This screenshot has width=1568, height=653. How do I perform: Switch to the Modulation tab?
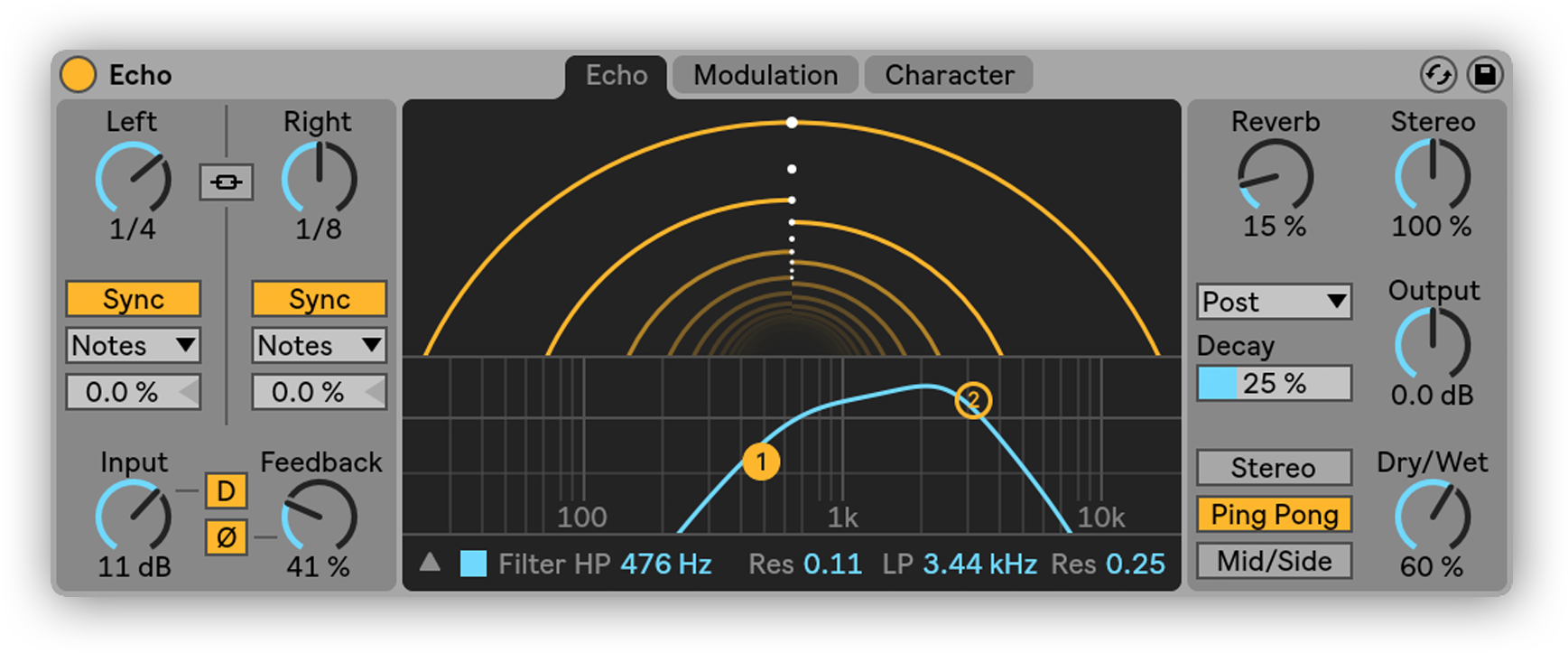coord(765,75)
